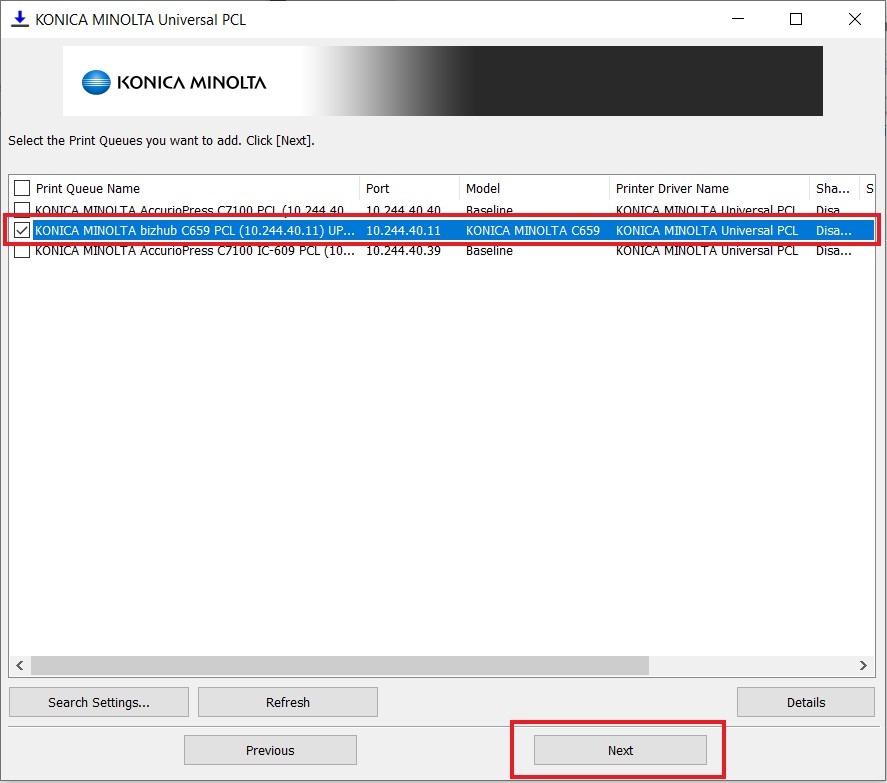Click Printer Driver Name column header
Screen dimensions: 887x783
point(708,188)
